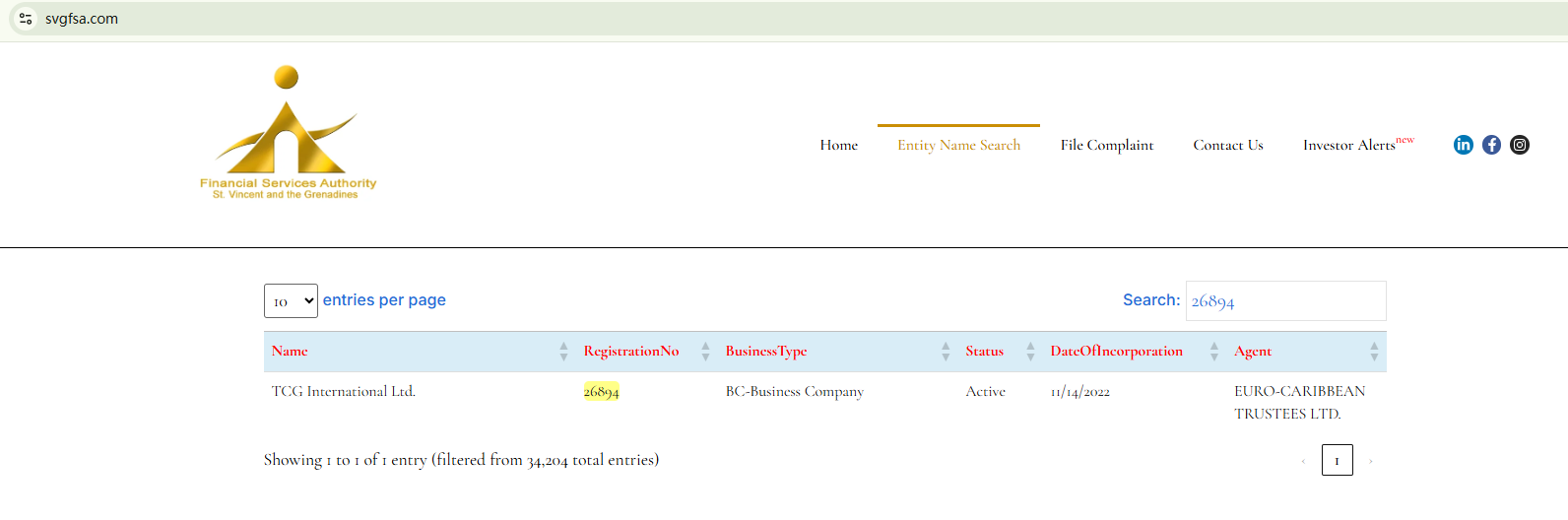Select the 11/14/2022 date cell
This screenshot has height=520, width=1568.
tap(1080, 392)
